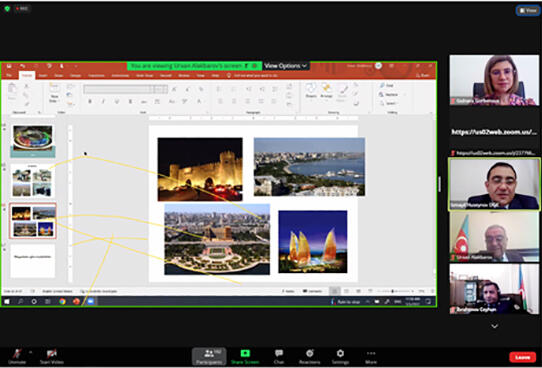Click the View button at top right
Image resolution: width=542 pixels, height=368 pixels.
coord(528,10)
